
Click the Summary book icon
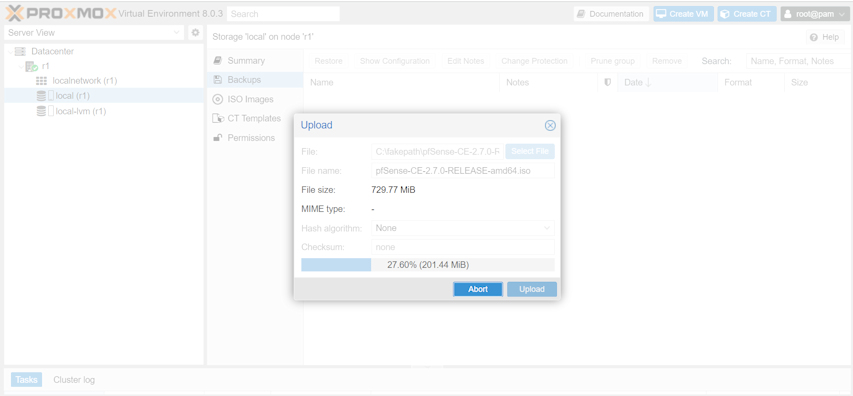(x=218, y=60)
